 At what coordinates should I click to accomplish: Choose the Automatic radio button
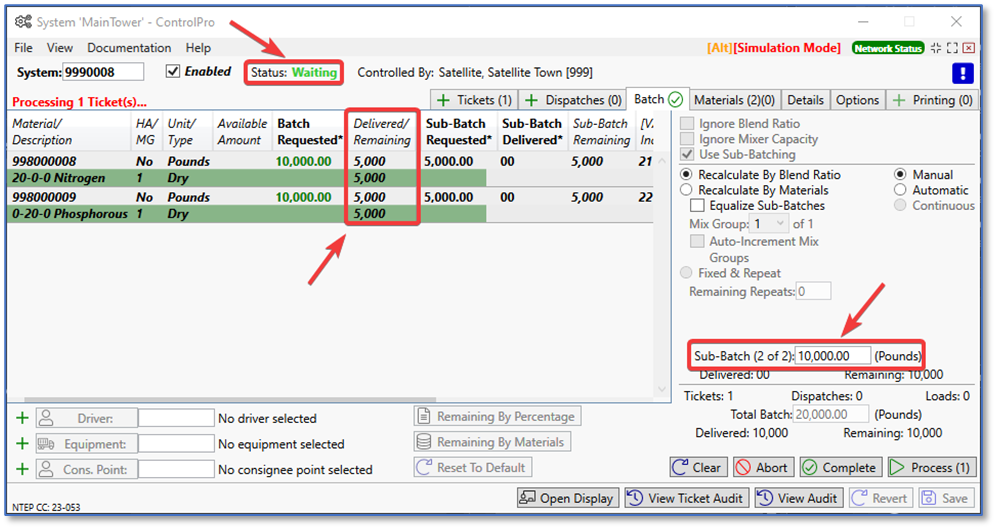902,190
